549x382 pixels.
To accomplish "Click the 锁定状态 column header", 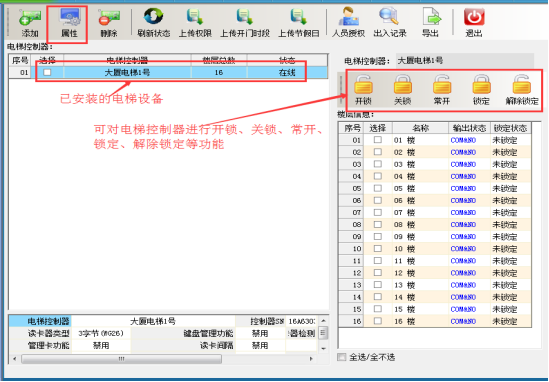I will click(510, 128).
